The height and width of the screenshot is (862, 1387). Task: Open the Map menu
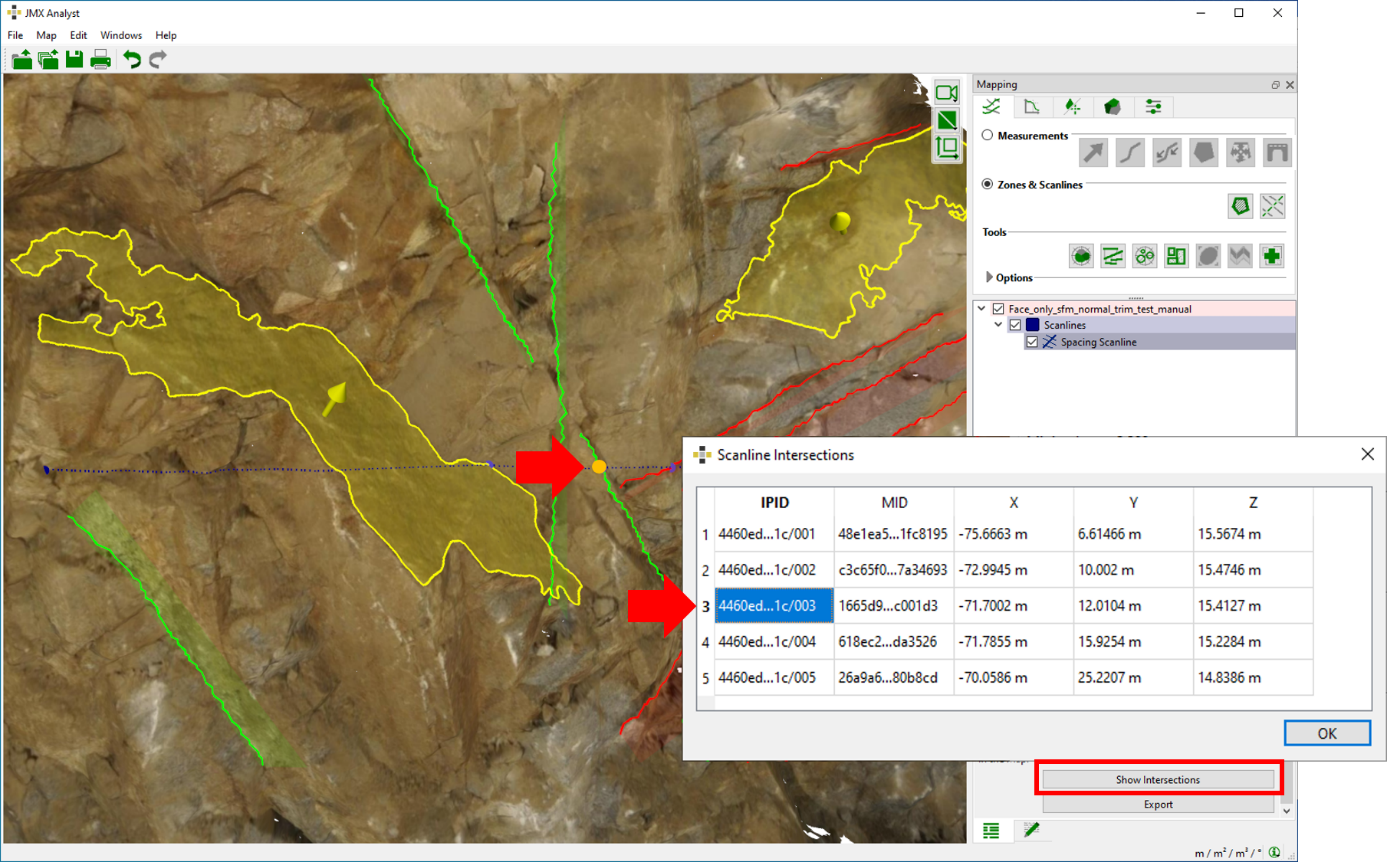point(46,35)
